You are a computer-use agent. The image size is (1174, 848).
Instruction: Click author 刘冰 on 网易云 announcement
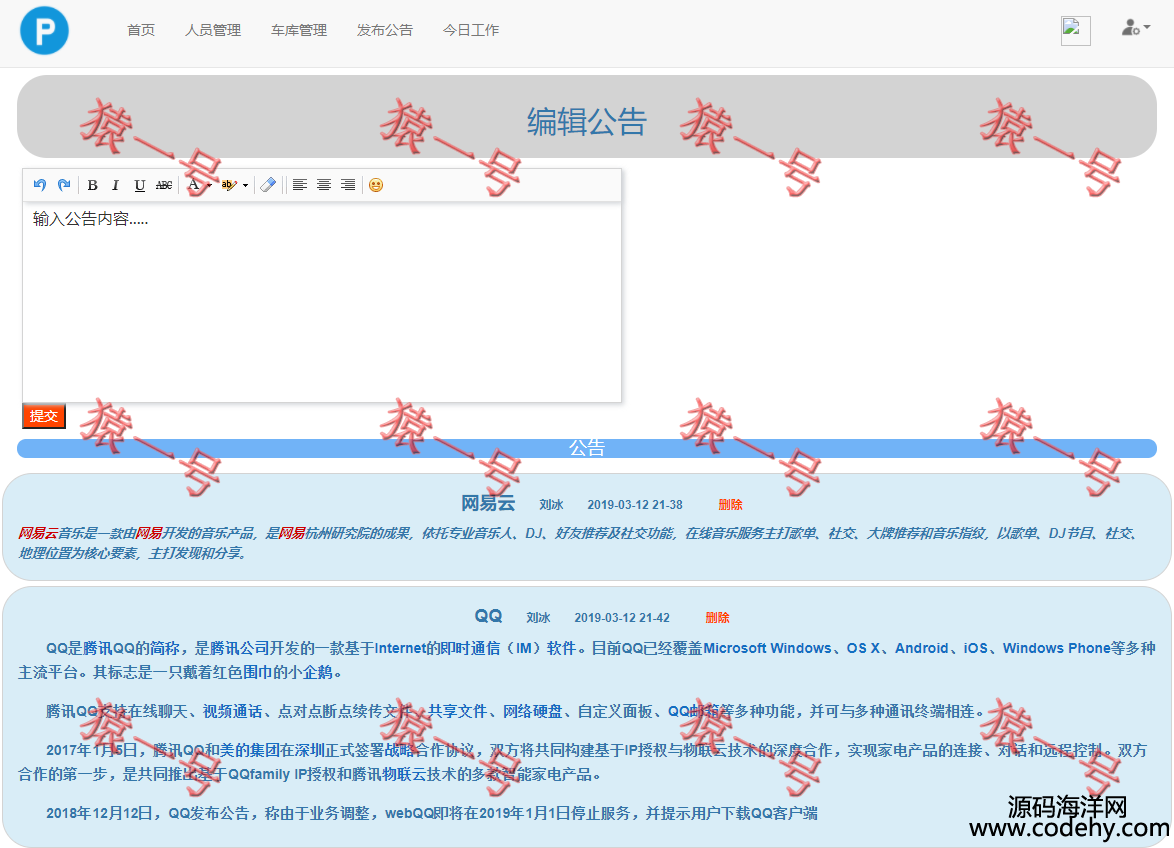point(551,504)
